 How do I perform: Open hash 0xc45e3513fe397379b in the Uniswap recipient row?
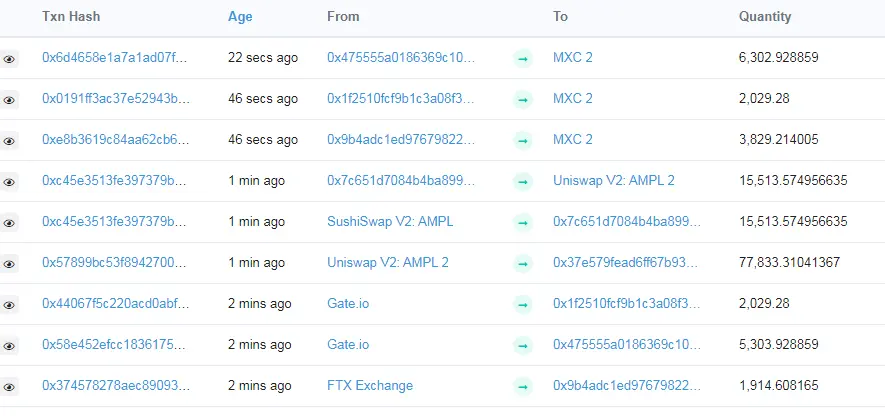coord(114,181)
